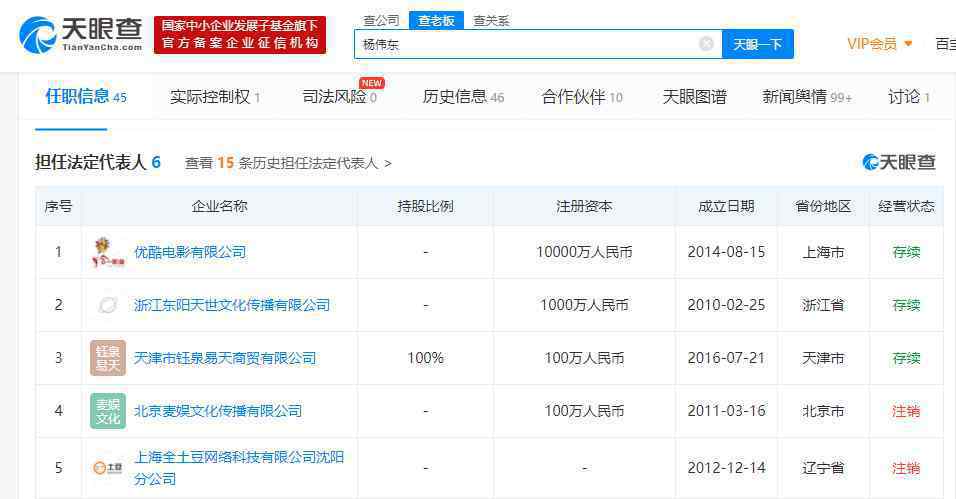Open the 历史信息 tab
956x499 pixels.
[463, 97]
